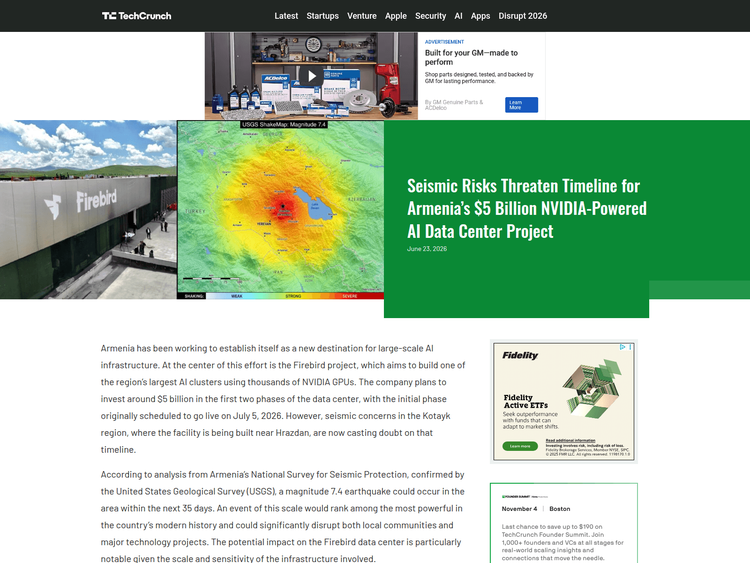Click the AdChoices icon on Fidelity ad

(622, 347)
